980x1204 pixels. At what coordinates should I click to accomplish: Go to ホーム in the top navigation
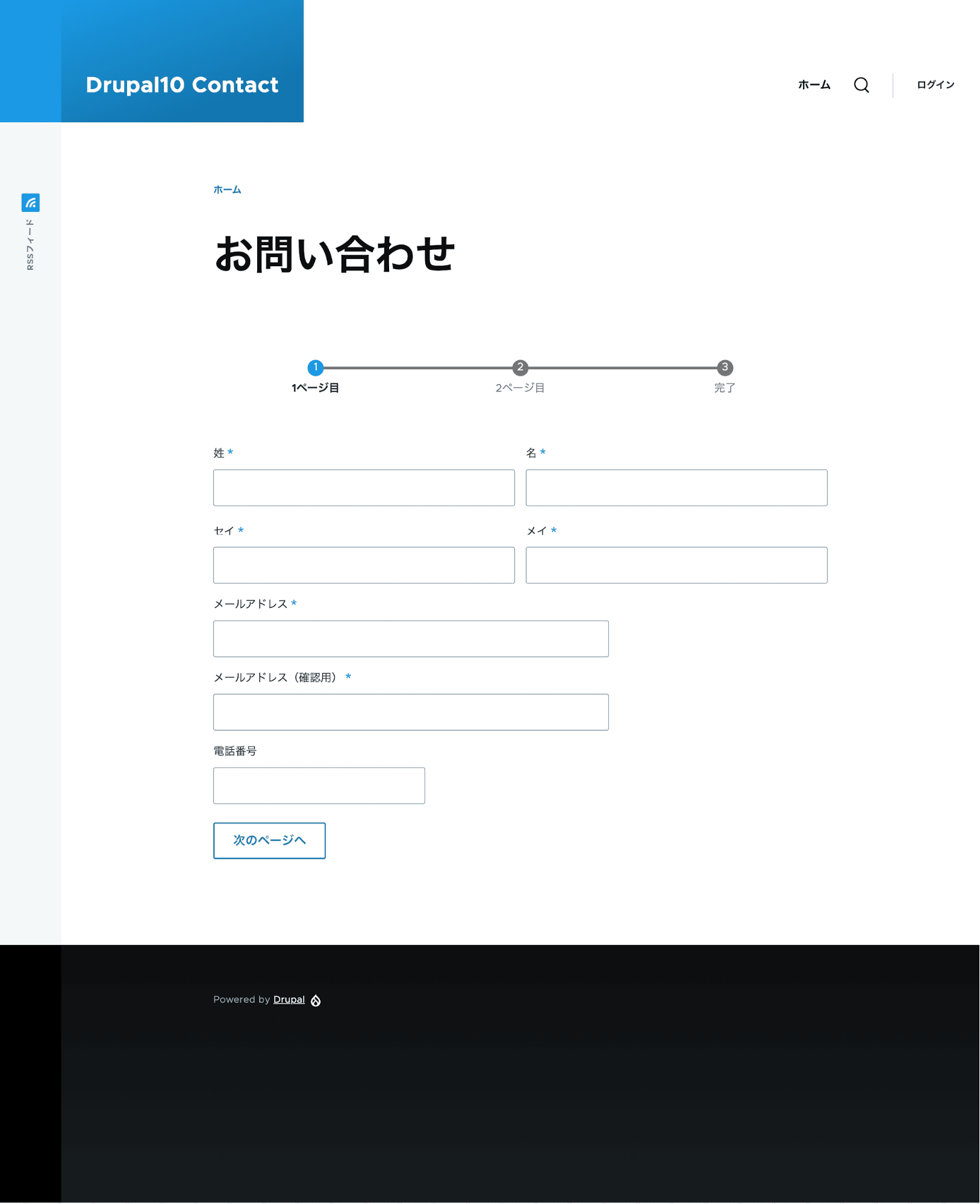tap(814, 85)
